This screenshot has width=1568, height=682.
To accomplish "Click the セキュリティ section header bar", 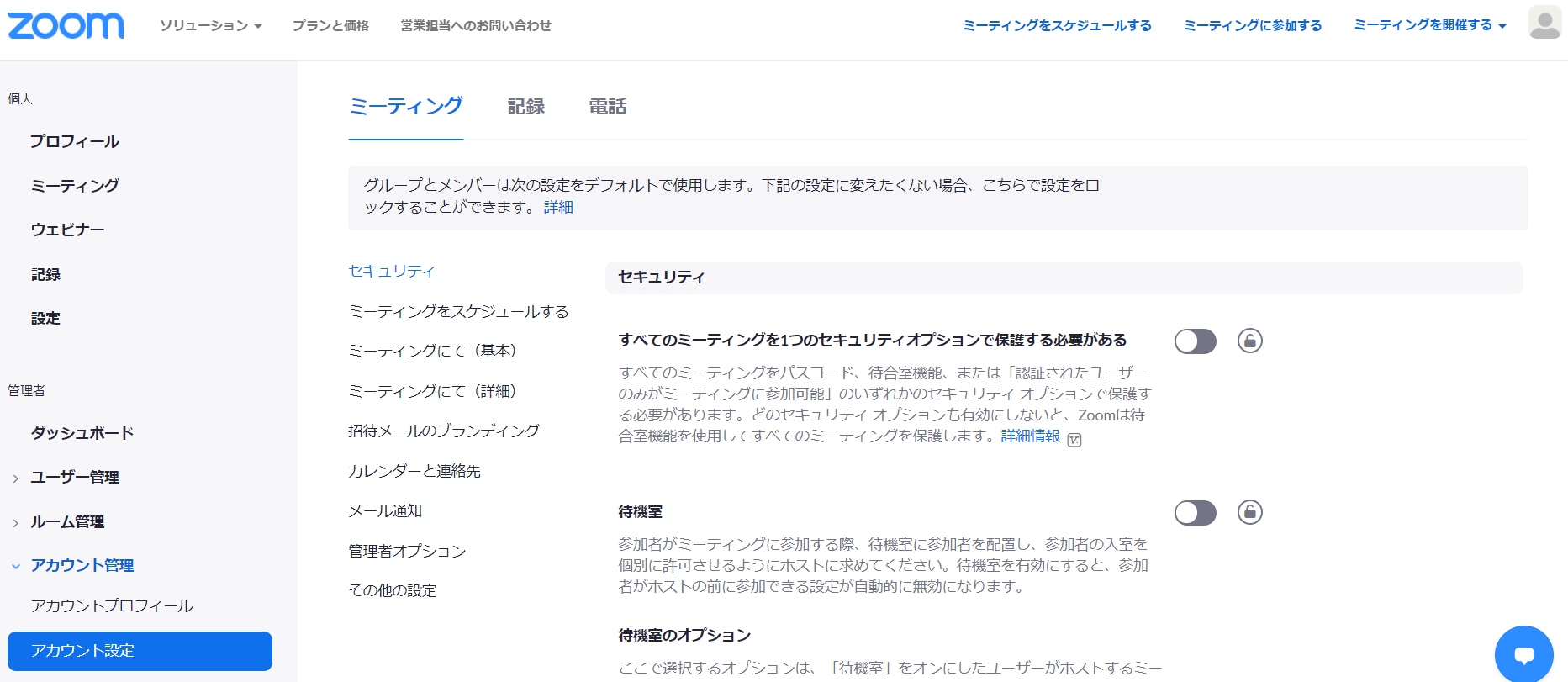I will (1064, 278).
